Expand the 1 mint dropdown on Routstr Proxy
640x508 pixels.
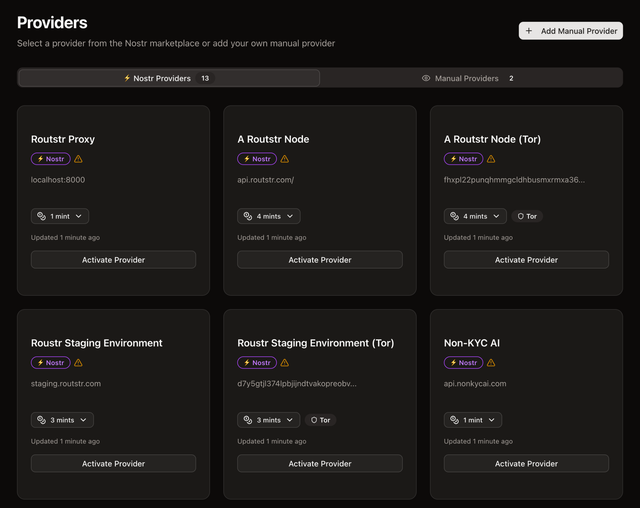tap(60, 216)
